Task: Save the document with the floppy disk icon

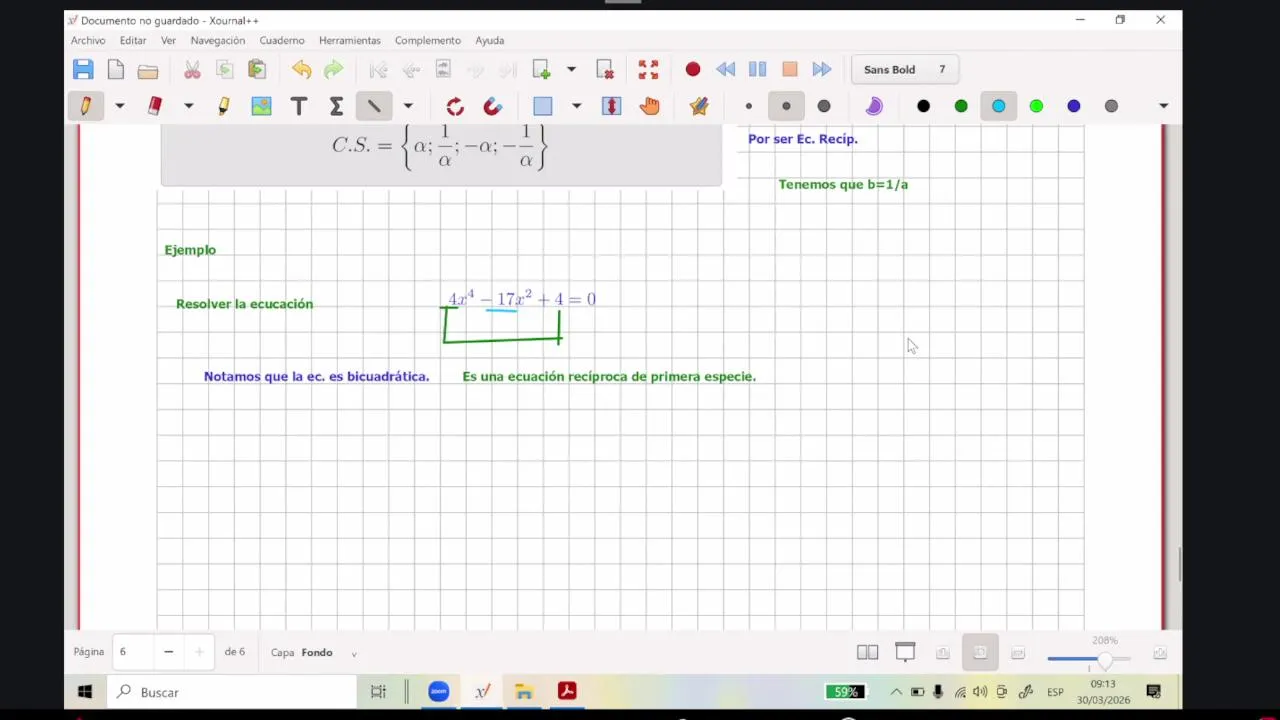Action: 83,69
